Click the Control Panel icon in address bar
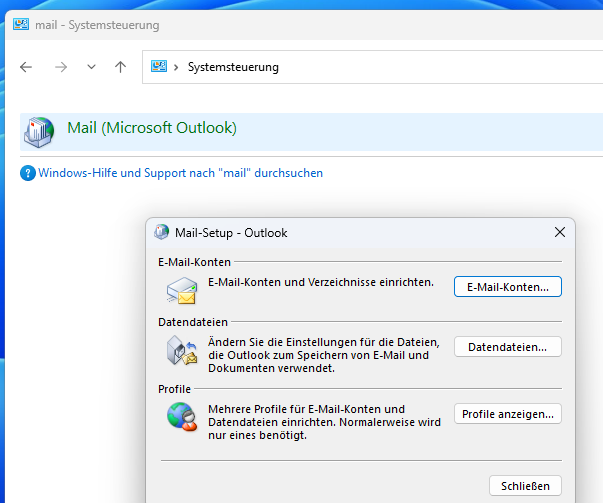The height and width of the screenshot is (503, 603). (159, 66)
